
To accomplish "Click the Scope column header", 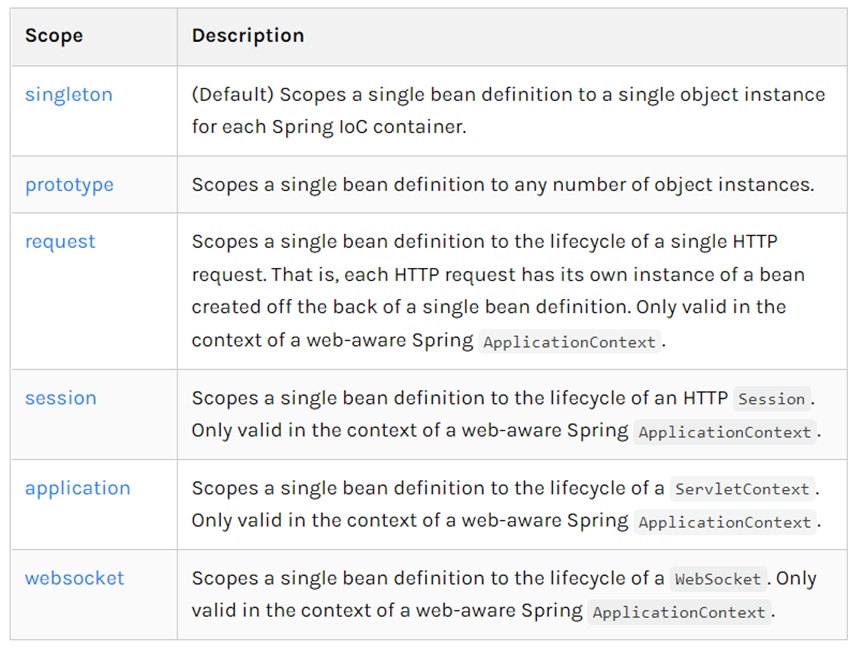I will 54,36.
